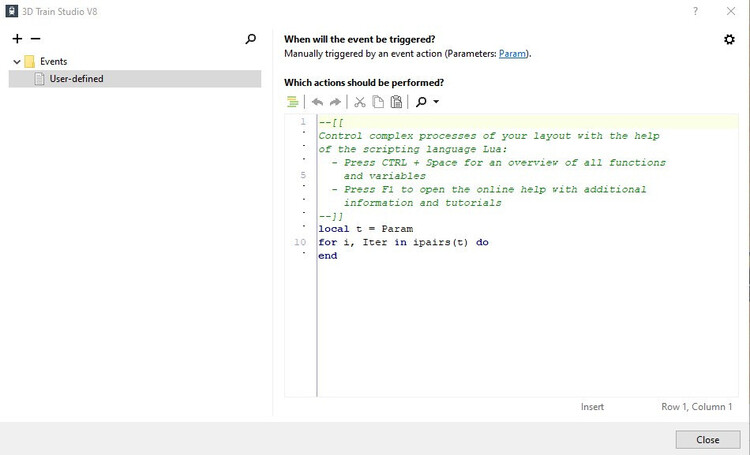Click the plus icon to add an event
This screenshot has height=455, width=750.
click(17, 38)
